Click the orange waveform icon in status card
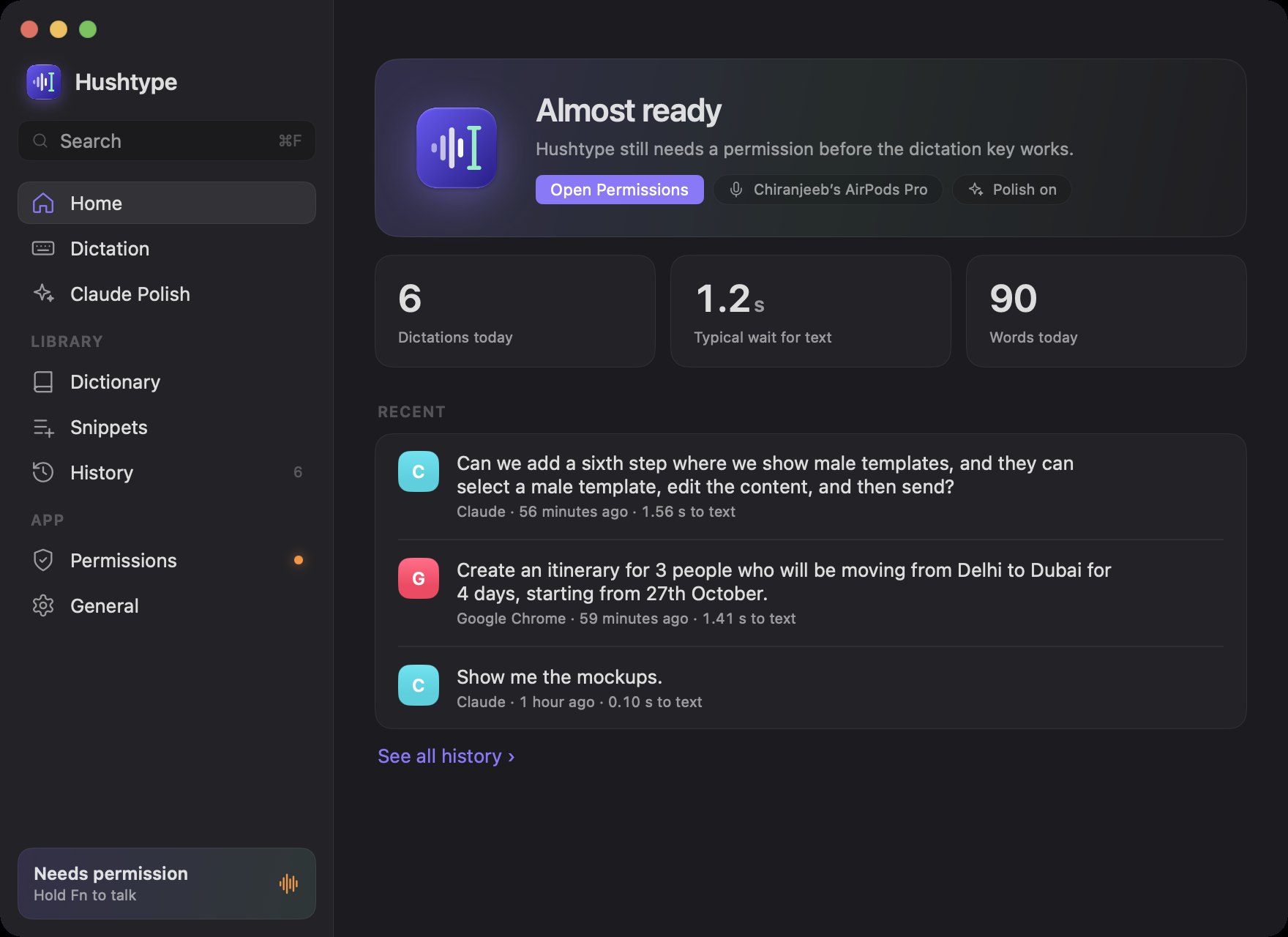This screenshot has height=937, width=1288. click(288, 884)
